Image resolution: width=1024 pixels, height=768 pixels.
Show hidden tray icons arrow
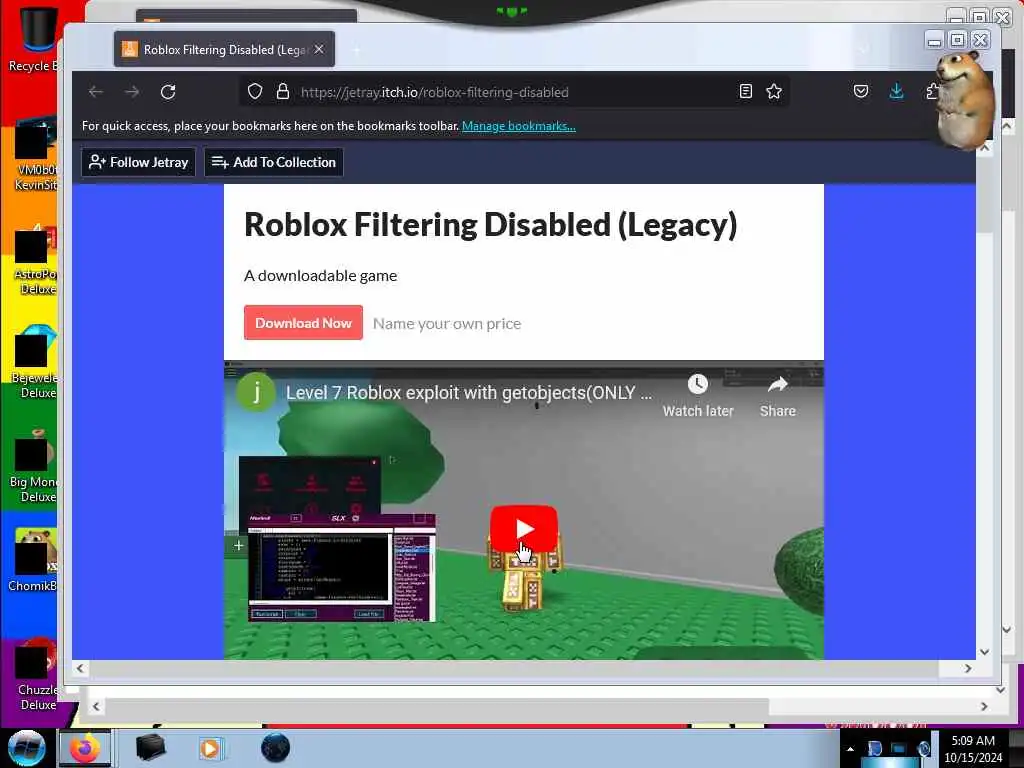850,749
